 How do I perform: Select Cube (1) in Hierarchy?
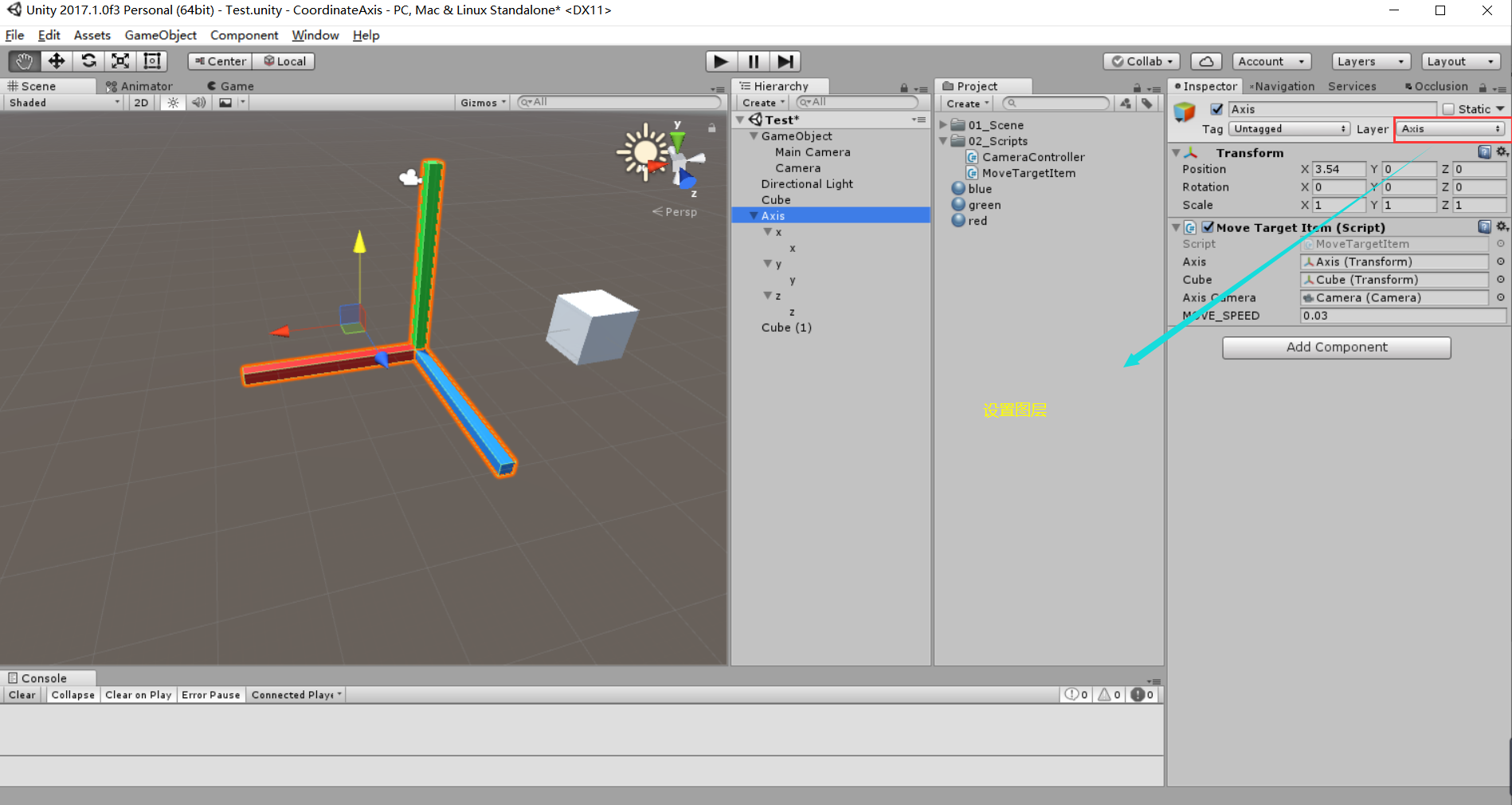pos(786,328)
